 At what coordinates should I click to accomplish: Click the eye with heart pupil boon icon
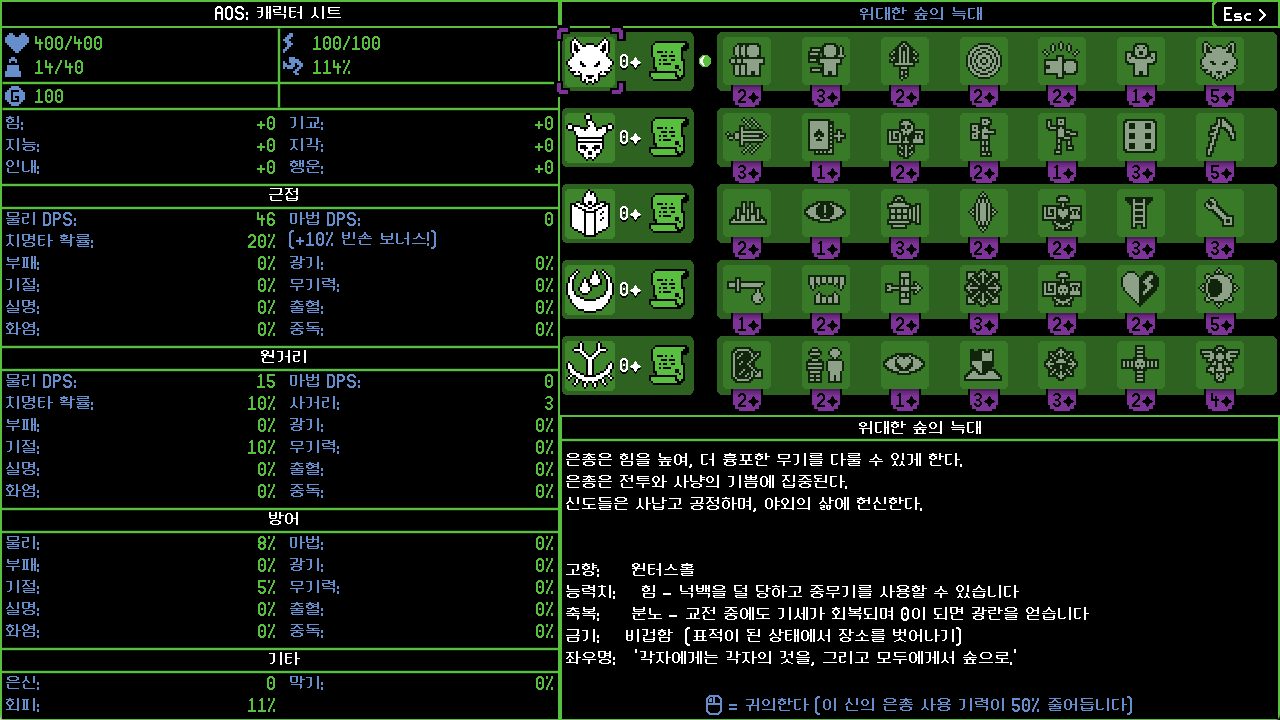[x=905, y=365]
